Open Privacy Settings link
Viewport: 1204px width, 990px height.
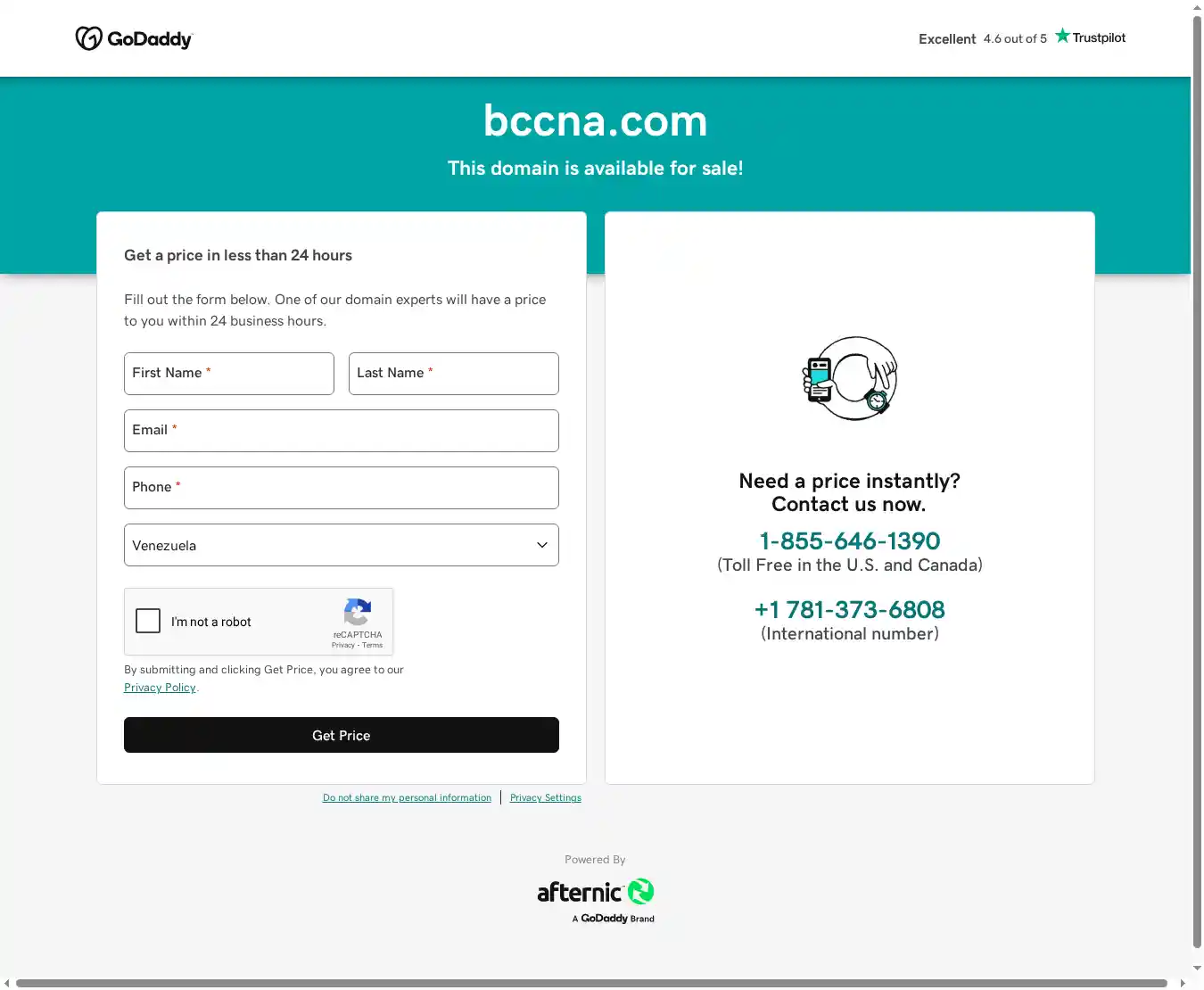pyautogui.click(x=546, y=797)
